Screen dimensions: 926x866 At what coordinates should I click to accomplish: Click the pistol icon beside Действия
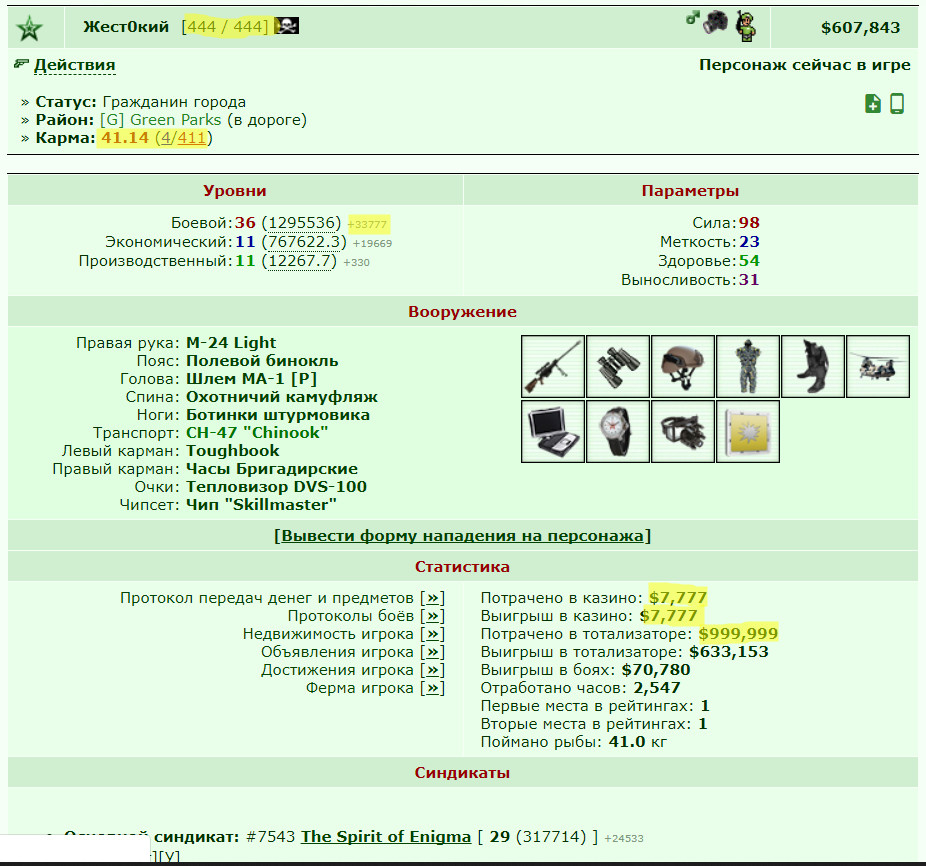click(21, 64)
